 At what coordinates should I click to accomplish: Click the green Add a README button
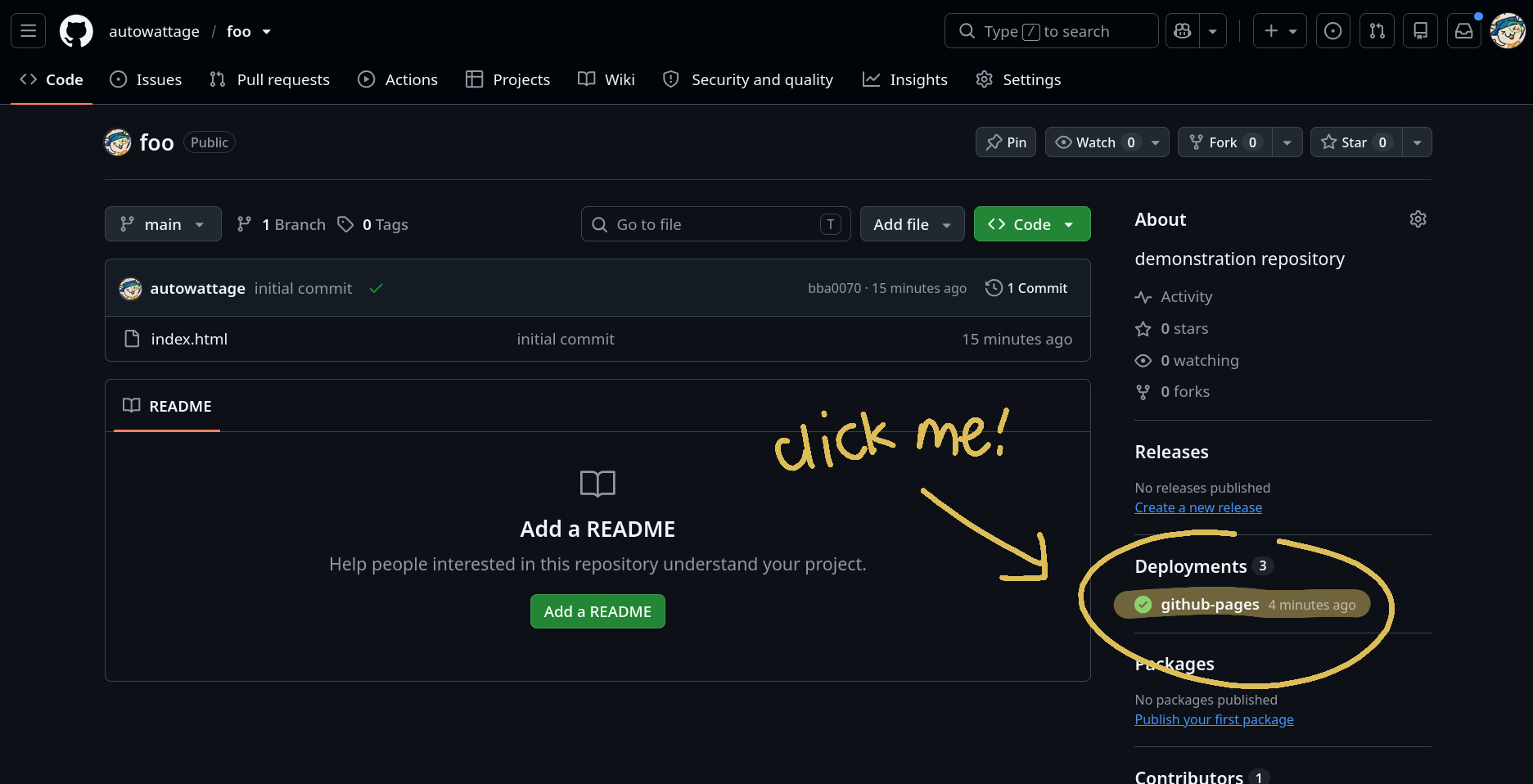click(597, 611)
